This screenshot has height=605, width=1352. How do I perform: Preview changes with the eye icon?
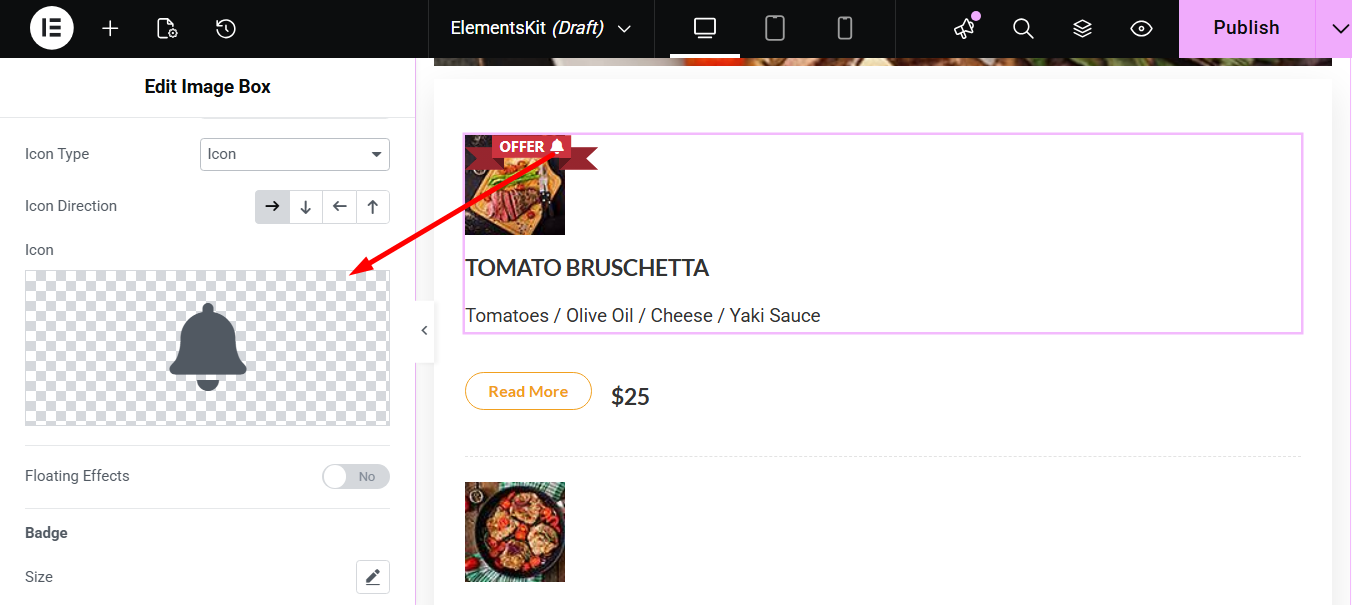point(1142,28)
